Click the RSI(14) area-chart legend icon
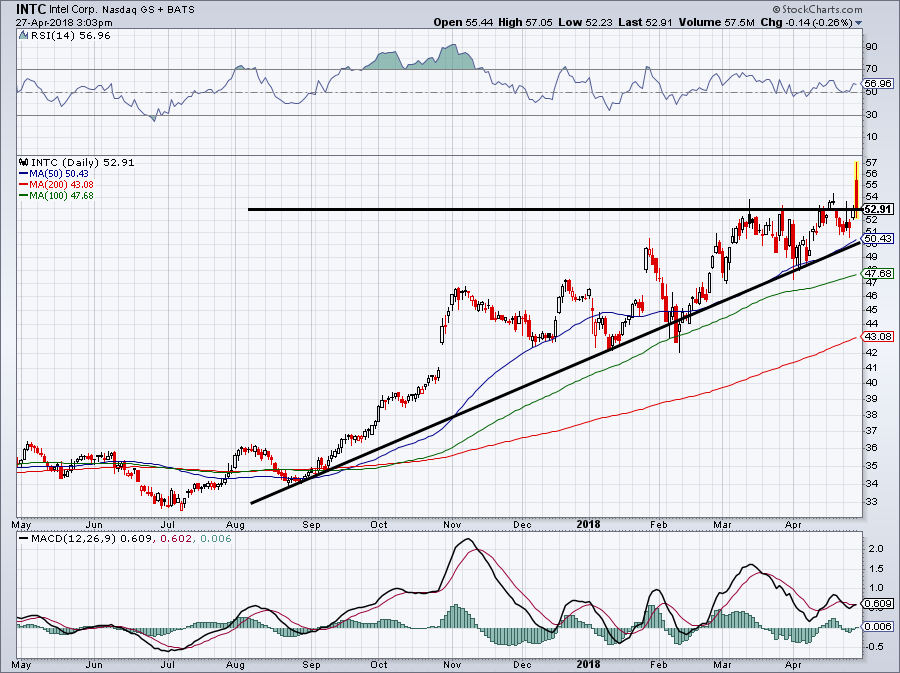The image size is (900, 673). click(x=23, y=36)
